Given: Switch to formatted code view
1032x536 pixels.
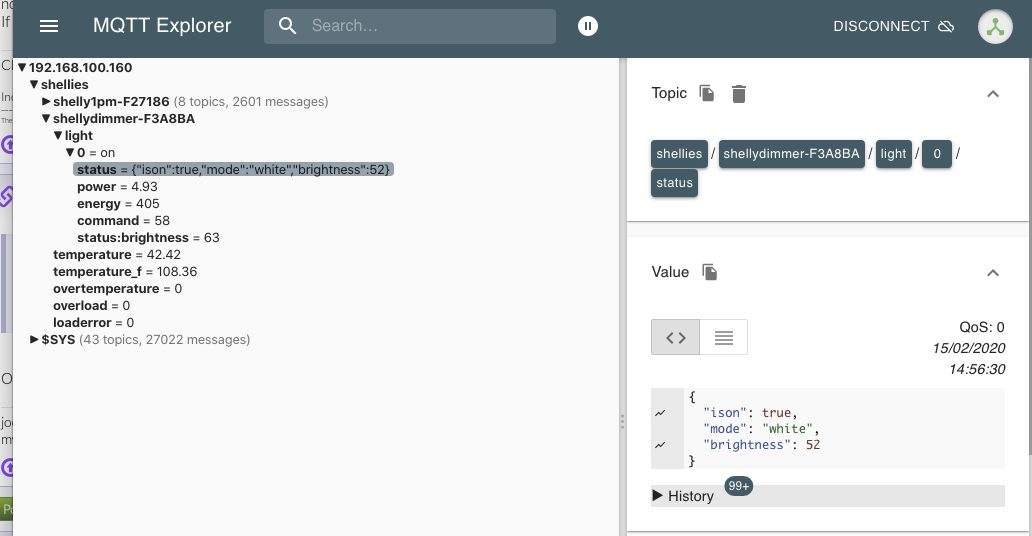Looking at the screenshot, I should (675, 337).
